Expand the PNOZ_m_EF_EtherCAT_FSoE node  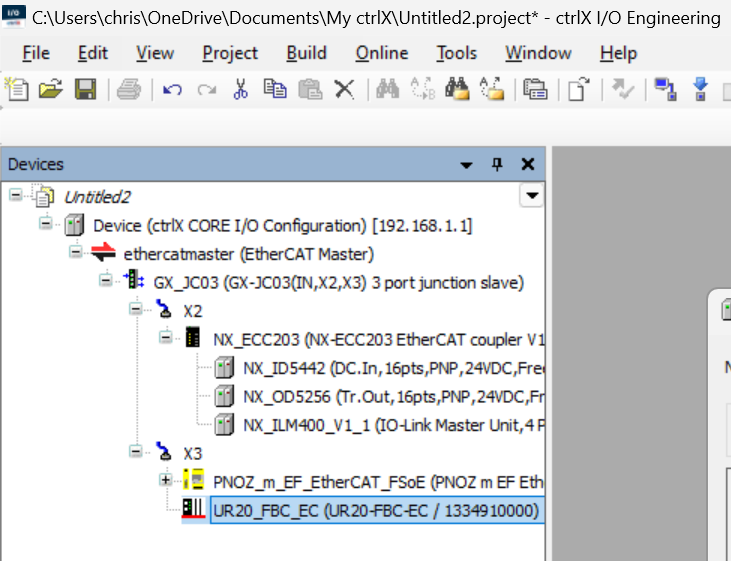pyautogui.click(x=166, y=479)
